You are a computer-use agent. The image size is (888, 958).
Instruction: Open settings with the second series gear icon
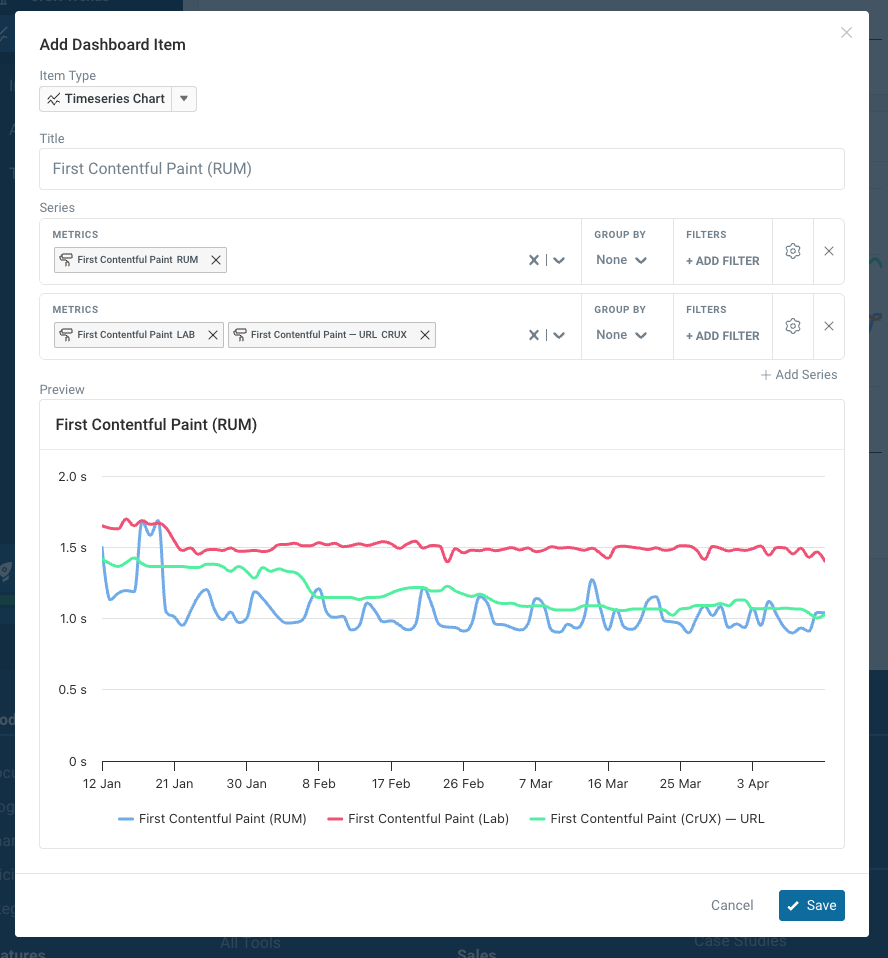coord(793,326)
